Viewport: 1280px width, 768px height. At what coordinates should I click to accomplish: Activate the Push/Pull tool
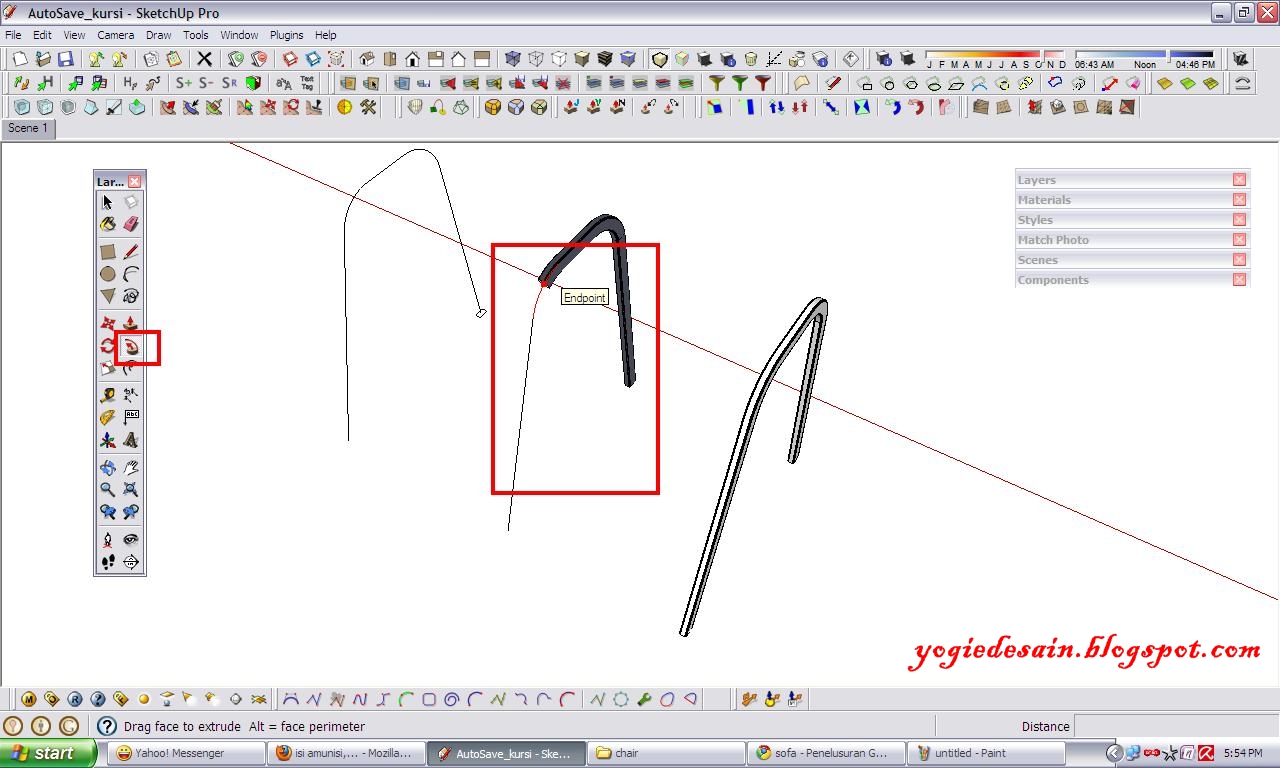coord(130,322)
